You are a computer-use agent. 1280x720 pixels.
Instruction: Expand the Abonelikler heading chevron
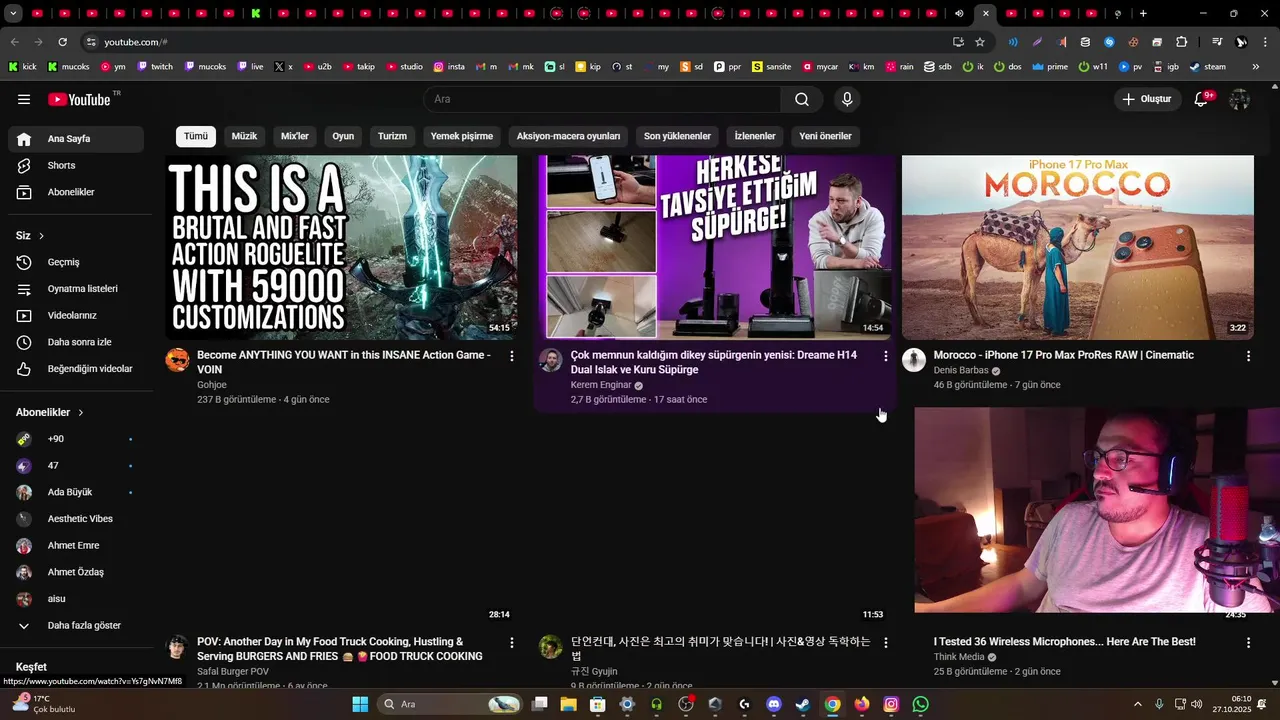[x=81, y=412]
